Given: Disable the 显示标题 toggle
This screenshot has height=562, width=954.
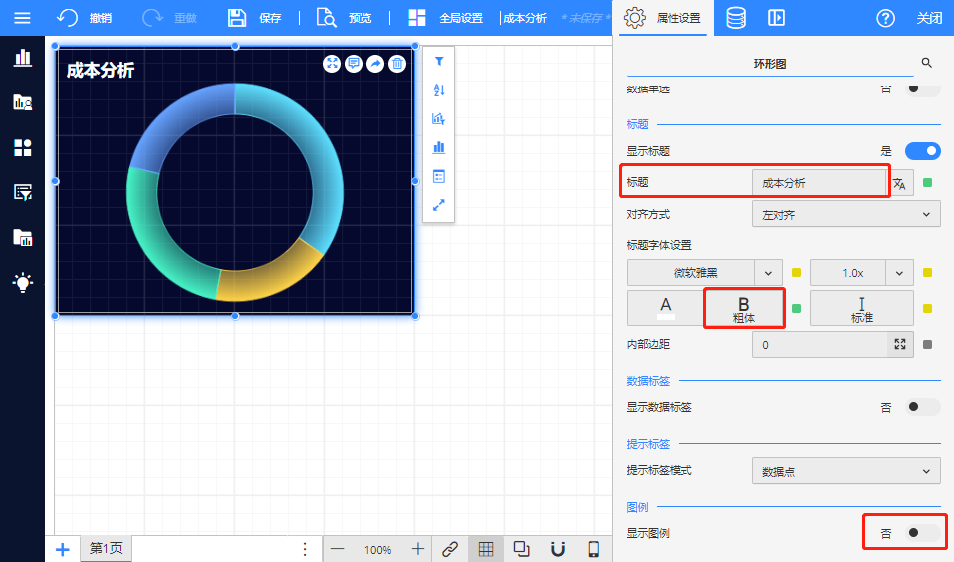Looking at the screenshot, I should pyautogui.click(x=922, y=151).
